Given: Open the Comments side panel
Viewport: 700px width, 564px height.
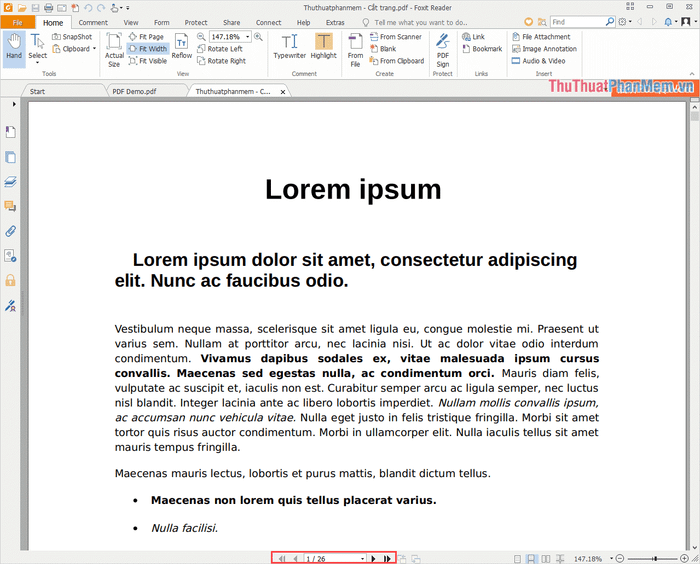Looking at the screenshot, I should pyautogui.click(x=10, y=206).
